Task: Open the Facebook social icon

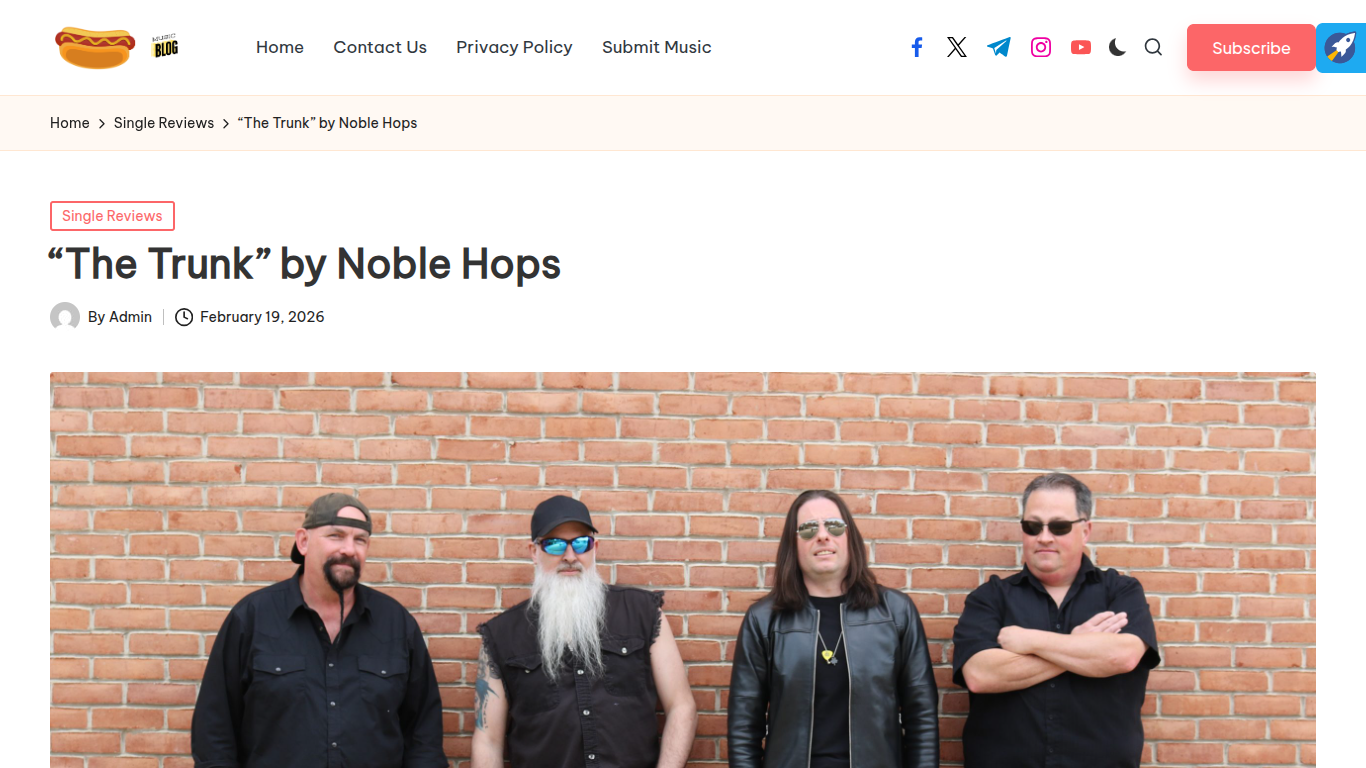Action: [916, 47]
